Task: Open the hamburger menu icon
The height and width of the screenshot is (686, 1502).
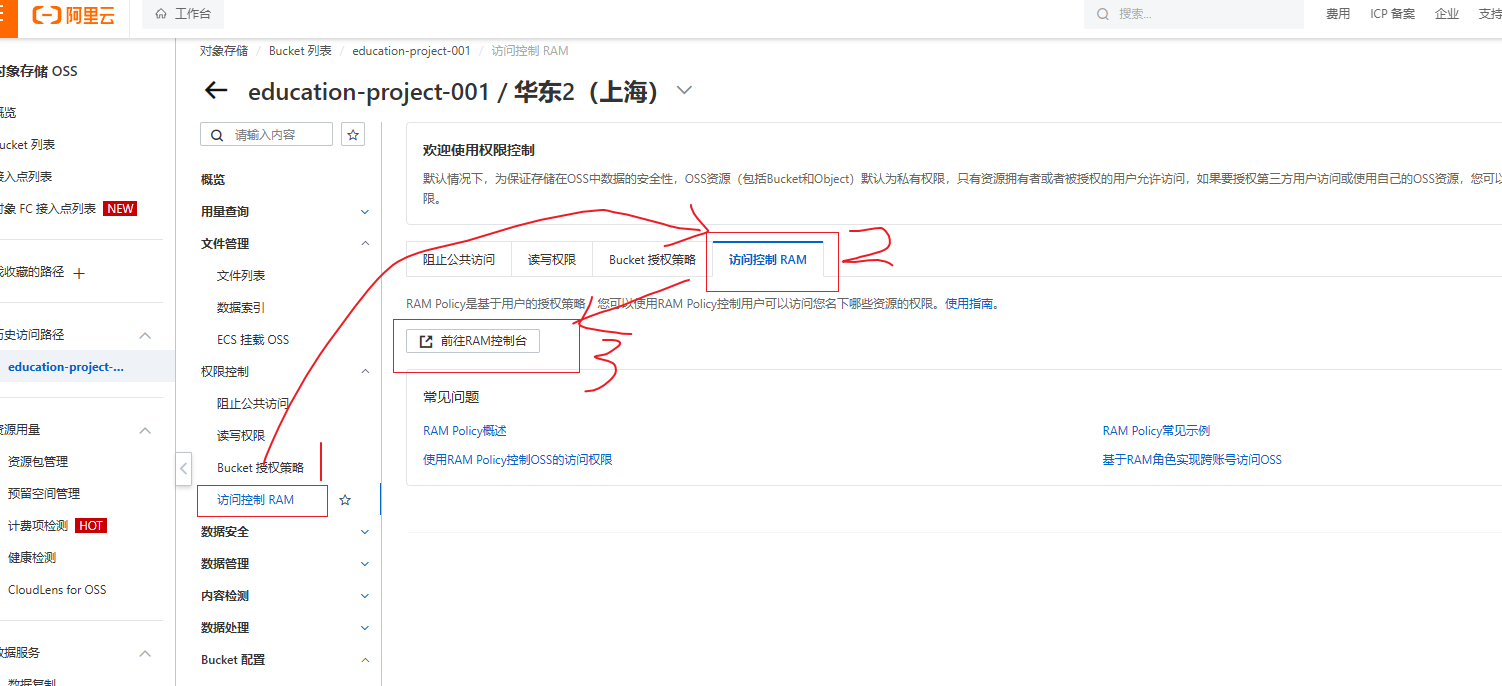Action: (x=5, y=15)
